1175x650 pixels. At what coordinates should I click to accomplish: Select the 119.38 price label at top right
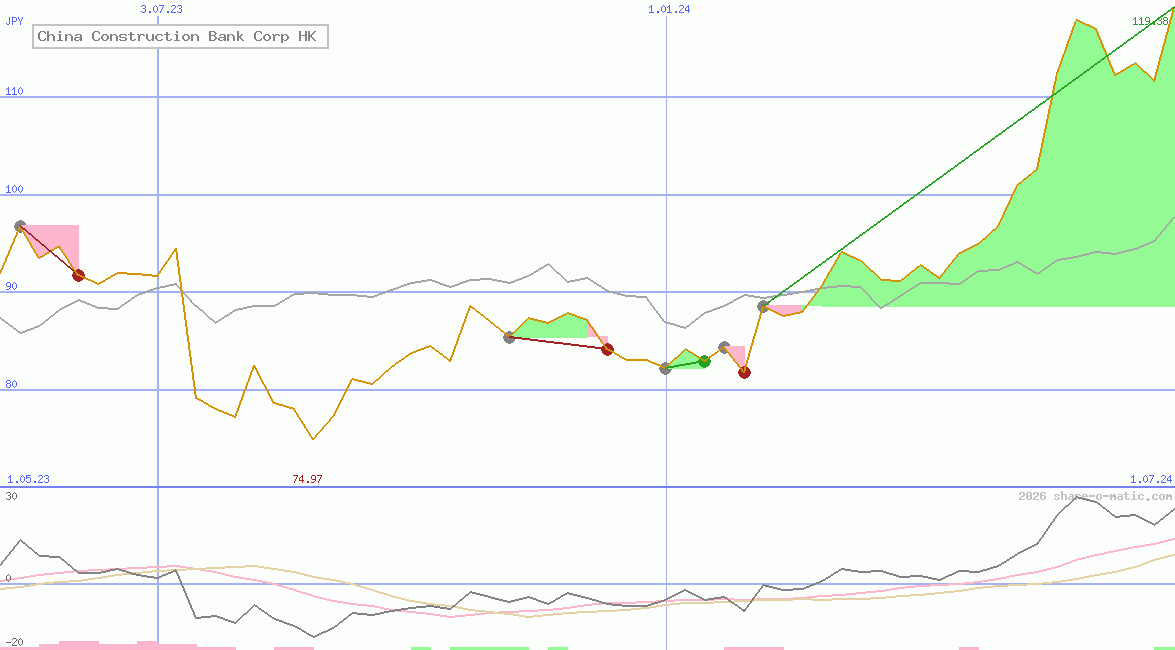1147,20
